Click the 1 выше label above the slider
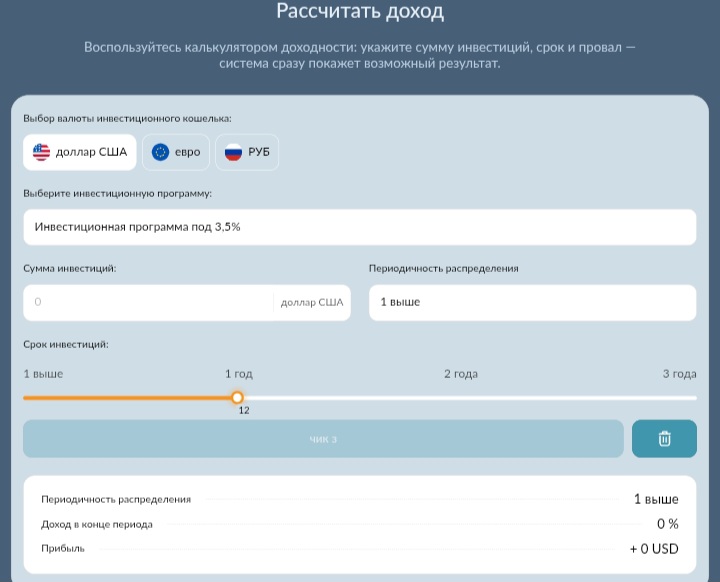 [x=43, y=374]
